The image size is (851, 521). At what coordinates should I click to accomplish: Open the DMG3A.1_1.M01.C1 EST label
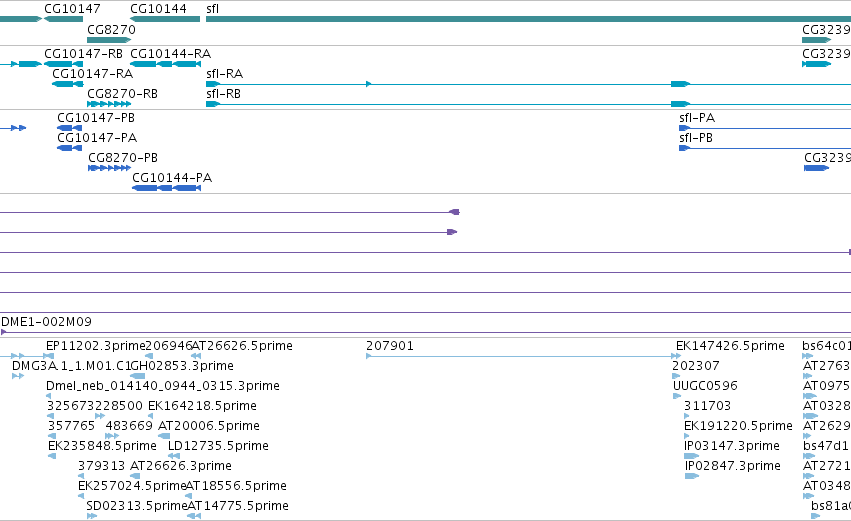pos(71,365)
